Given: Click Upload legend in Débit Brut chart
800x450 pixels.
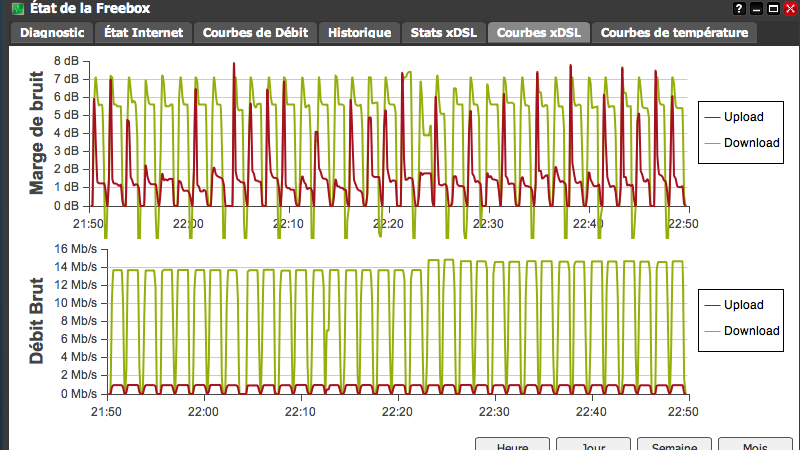Looking at the screenshot, I should click(734, 305).
